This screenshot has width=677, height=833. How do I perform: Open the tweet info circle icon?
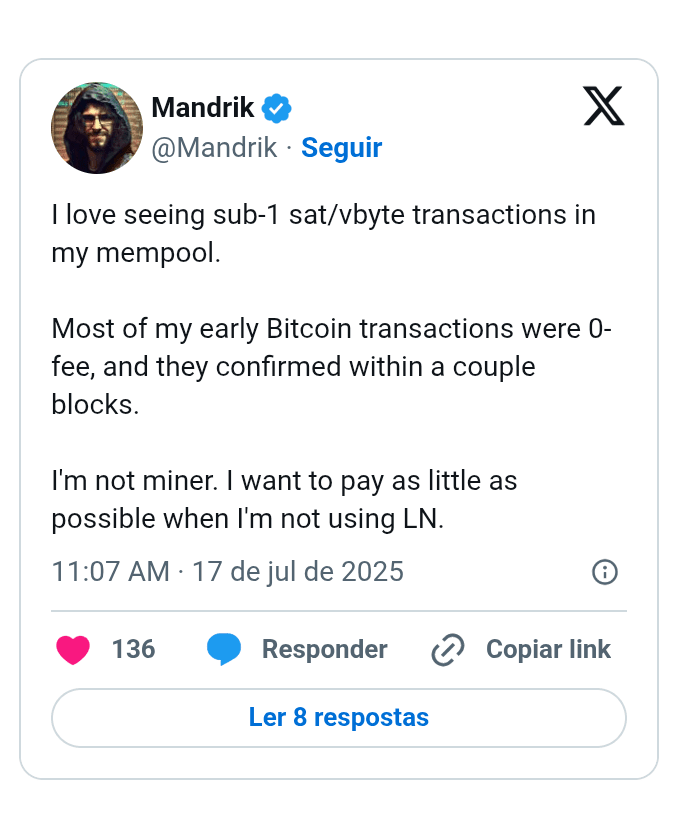pos(605,572)
